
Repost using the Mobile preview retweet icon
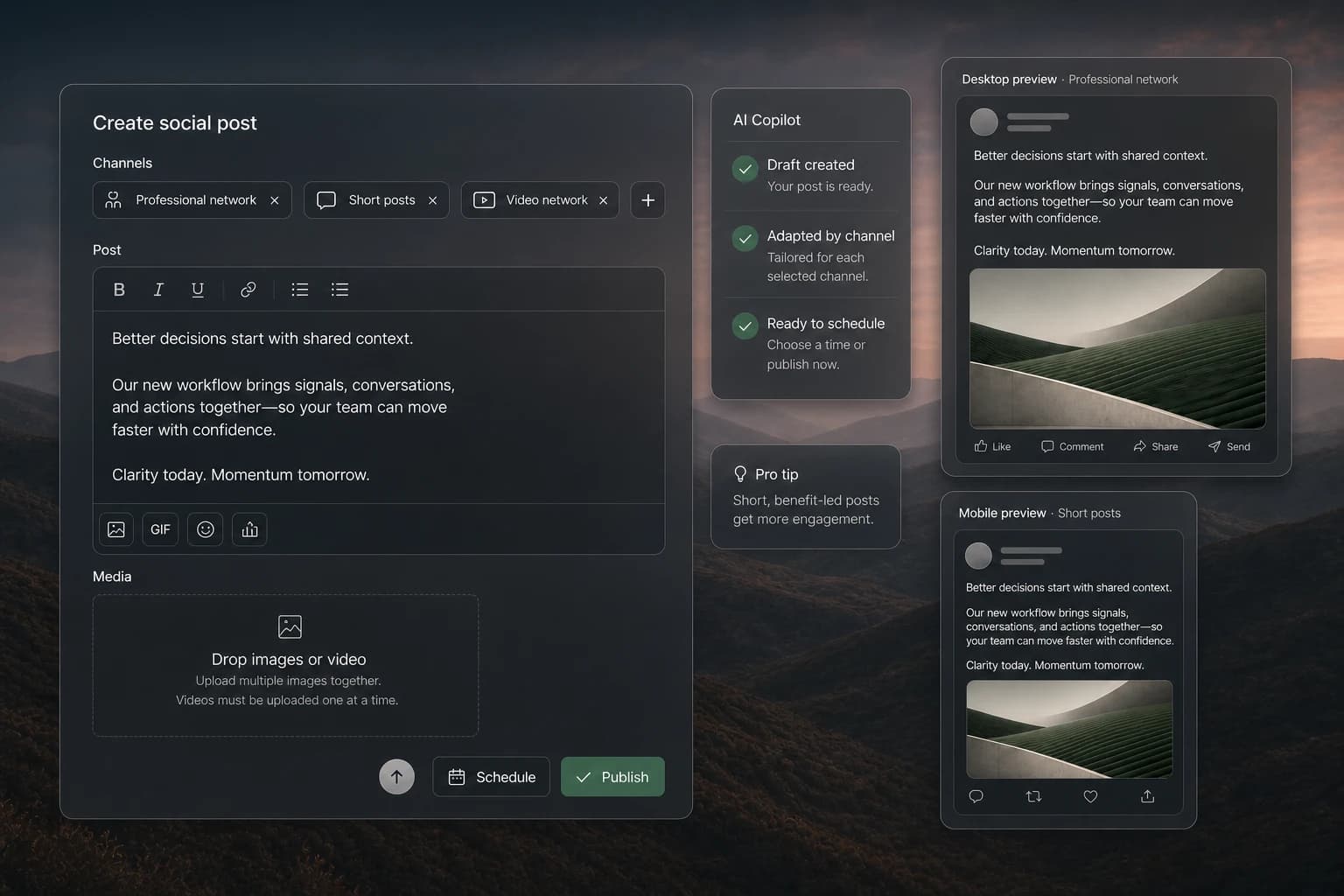[x=1033, y=796]
